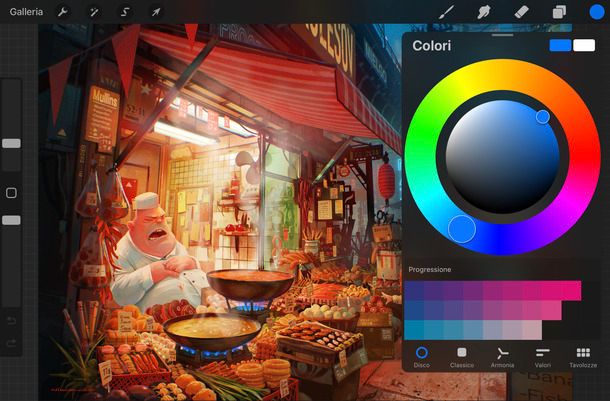The height and width of the screenshot is (401, 610).
Task: Tap the Colori panel grab handle
Action: coord(502,35)
